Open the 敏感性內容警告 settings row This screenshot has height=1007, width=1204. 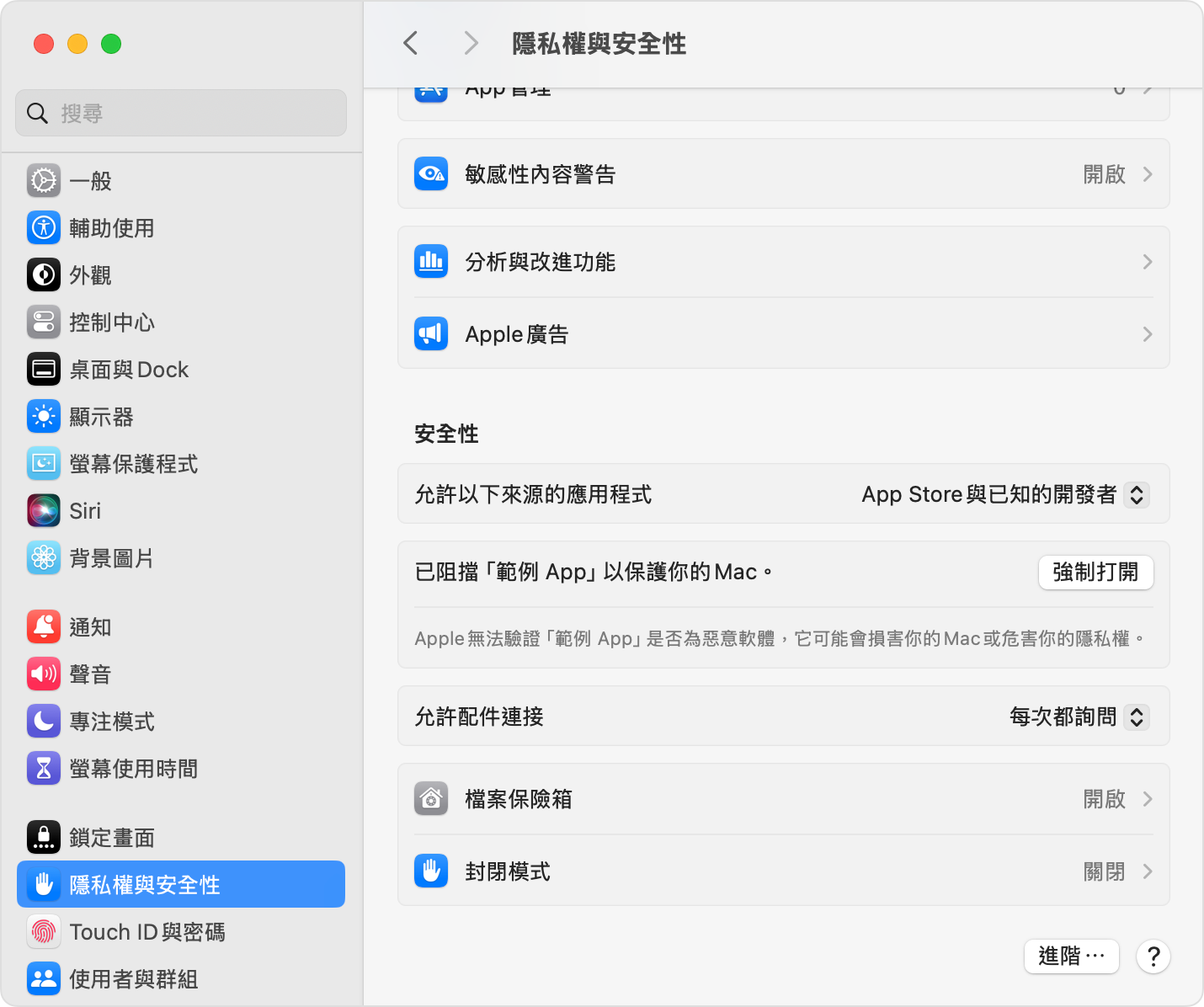783,173
